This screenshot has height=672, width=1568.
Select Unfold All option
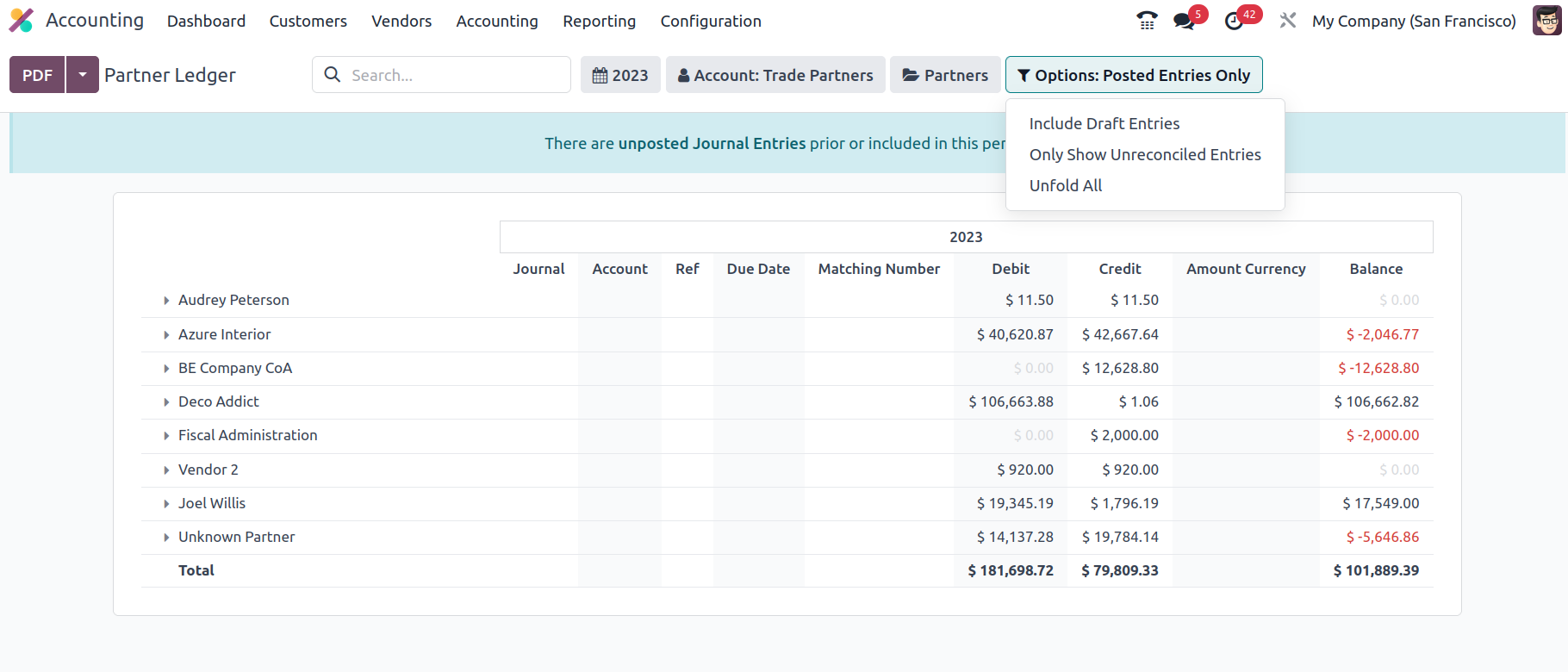(1066, 185)
